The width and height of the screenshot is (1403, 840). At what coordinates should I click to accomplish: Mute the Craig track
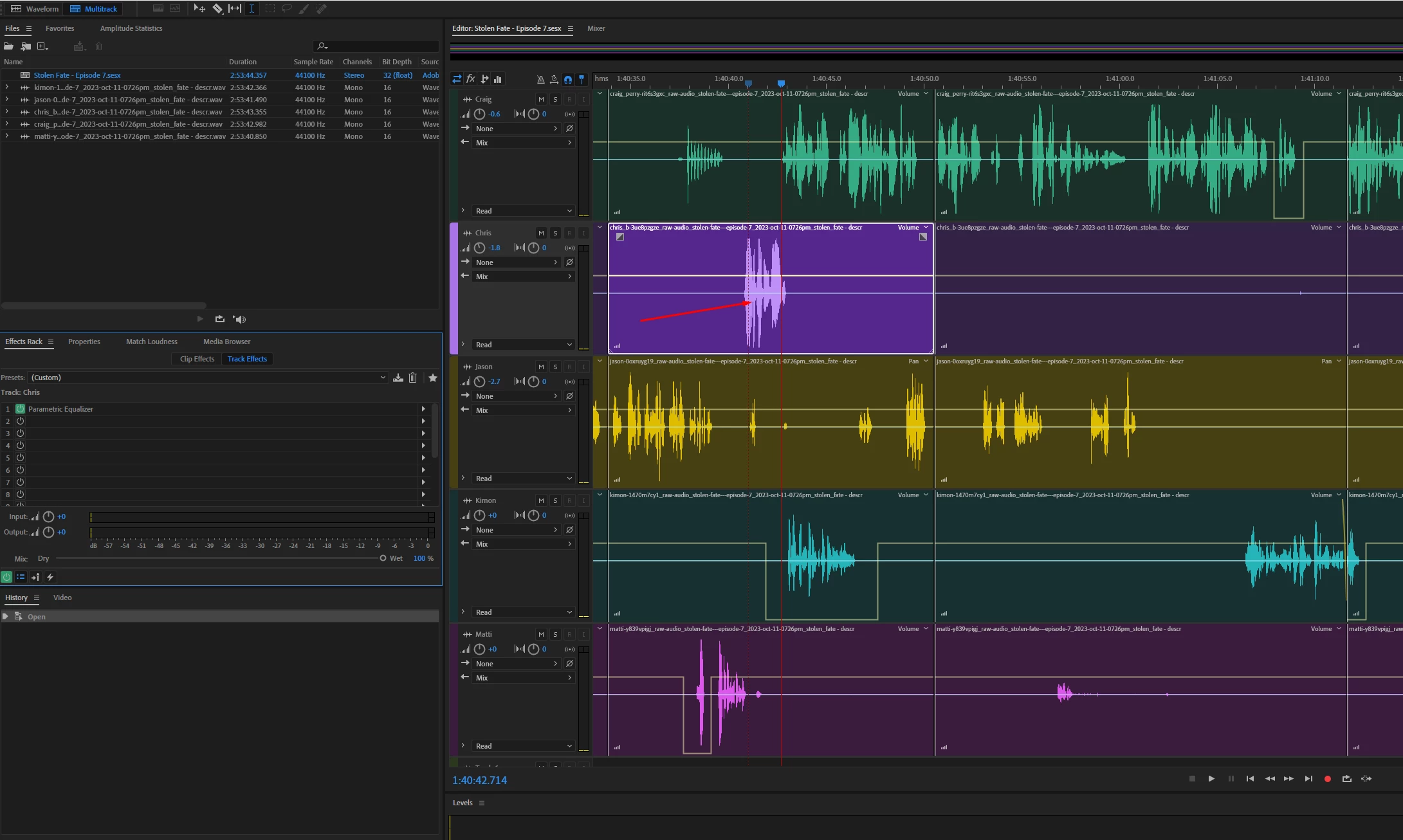pyautogui.click(x=541, y=99)
